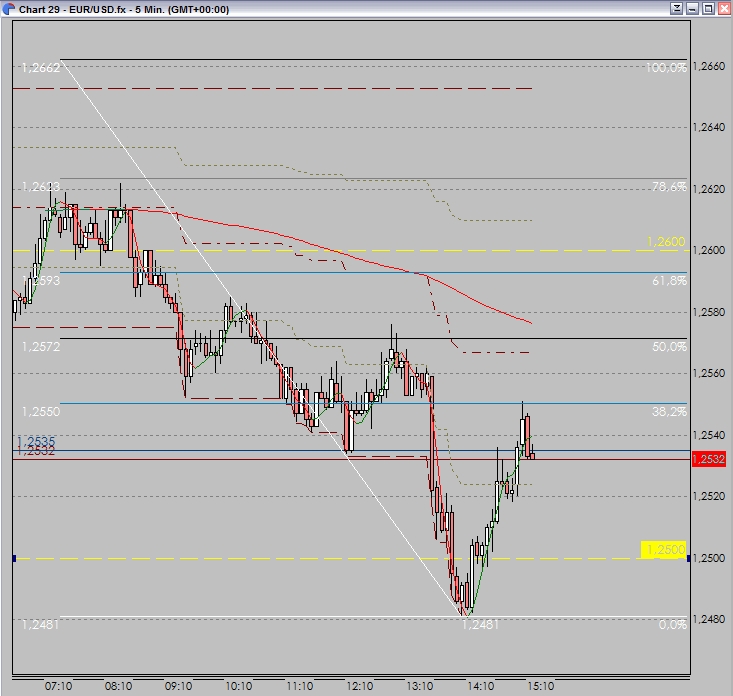Click the 1,2662 Fibonacci price label

(41, 68)
